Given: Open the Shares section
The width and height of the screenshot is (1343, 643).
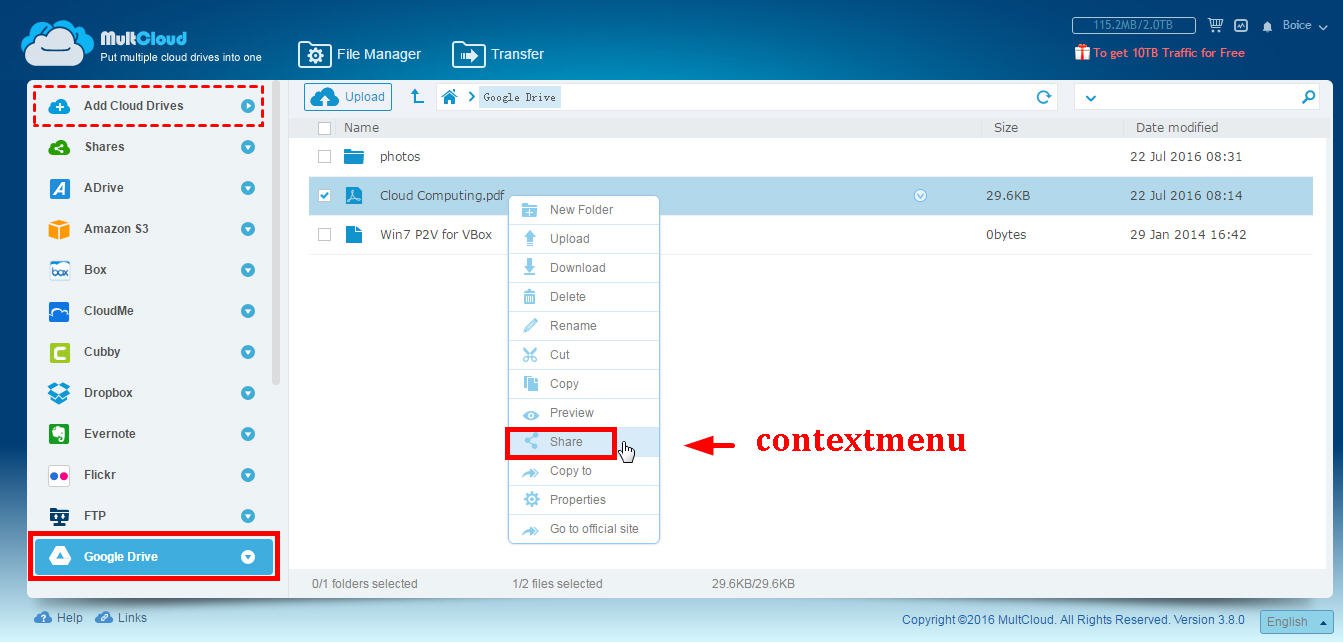Looking at the screenshot, I should tap(104, 147).
